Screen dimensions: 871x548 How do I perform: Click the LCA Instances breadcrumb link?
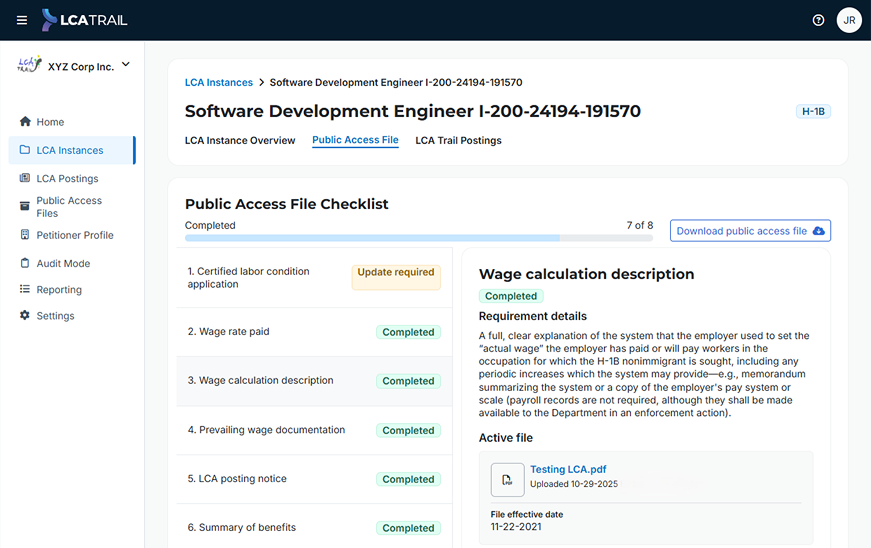pos(219,82)
